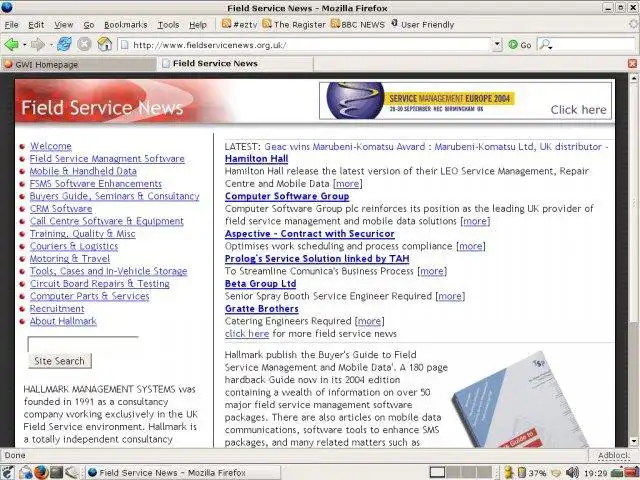The width and height of the screenshot is (640, 480).
Task: Click the yellow figure tray icon
Action: (x=509, y=473)
